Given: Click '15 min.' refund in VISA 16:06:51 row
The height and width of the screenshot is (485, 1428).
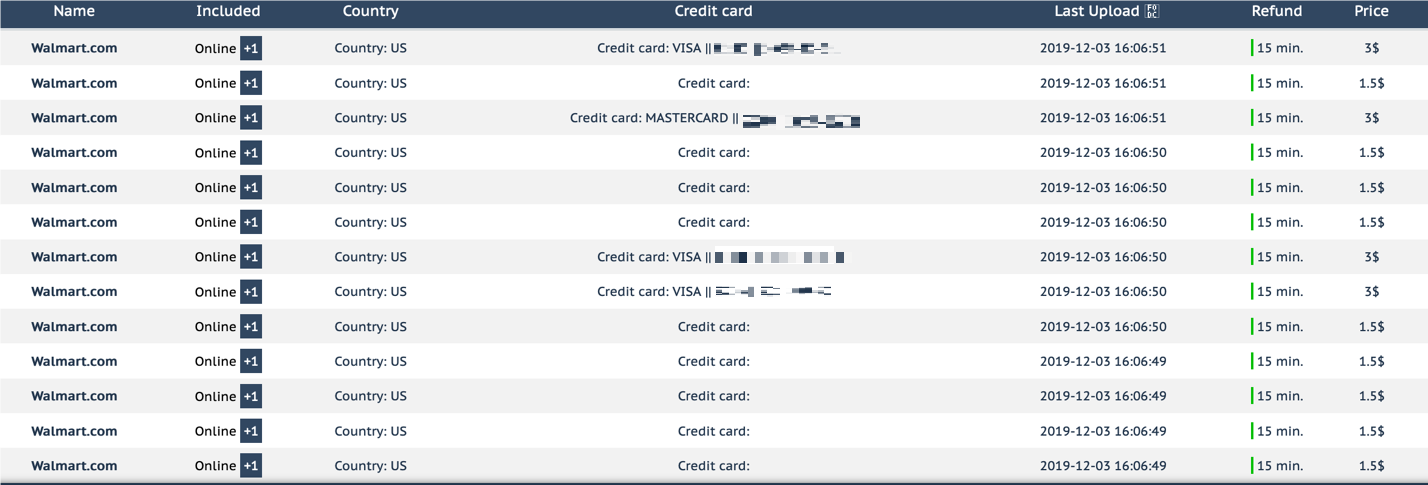Looking at the screenshot, I should [1280, 48].
